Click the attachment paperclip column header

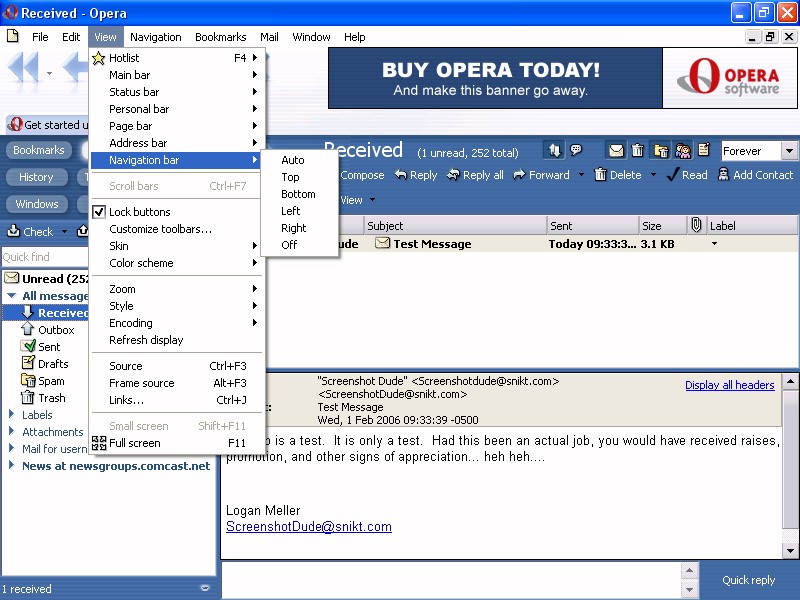pos(696,226)
